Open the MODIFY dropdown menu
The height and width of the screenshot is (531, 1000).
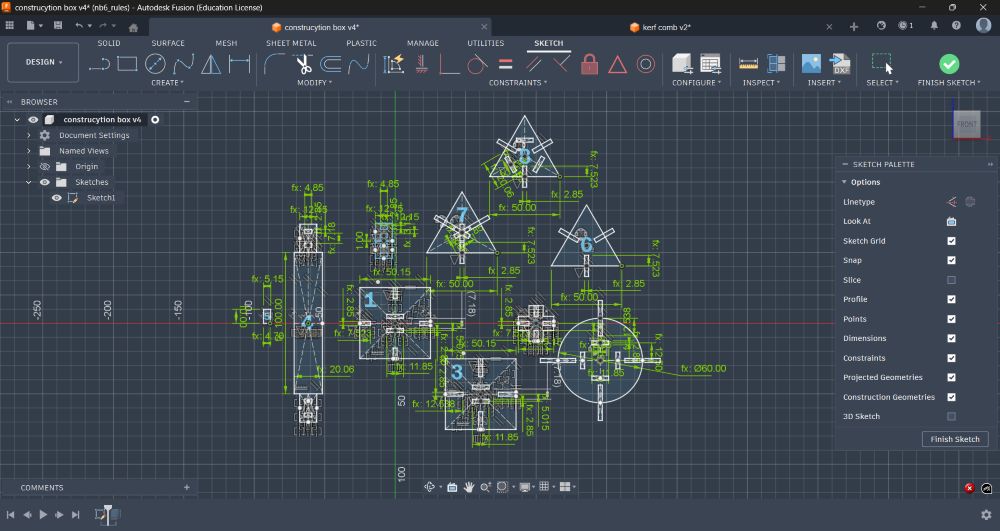[314, 83]
